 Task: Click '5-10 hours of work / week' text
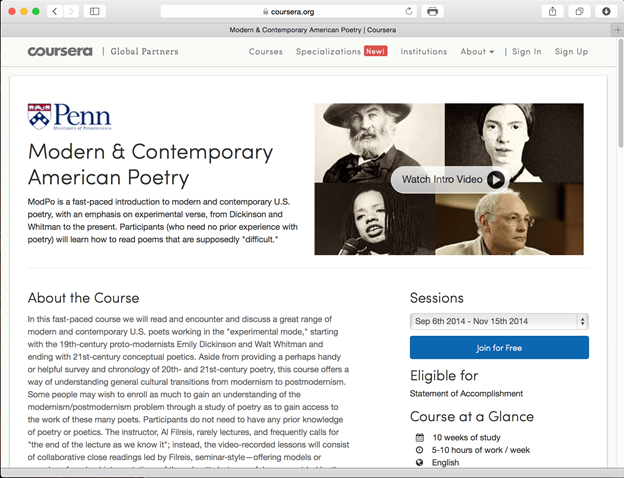pos(481,450)
